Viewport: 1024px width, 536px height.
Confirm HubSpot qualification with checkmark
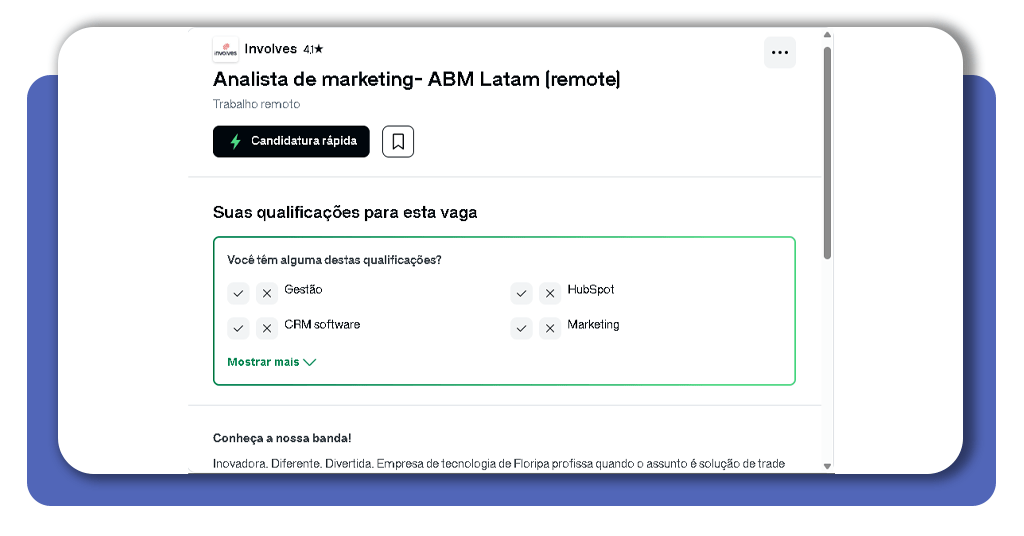tap(521, 293)
